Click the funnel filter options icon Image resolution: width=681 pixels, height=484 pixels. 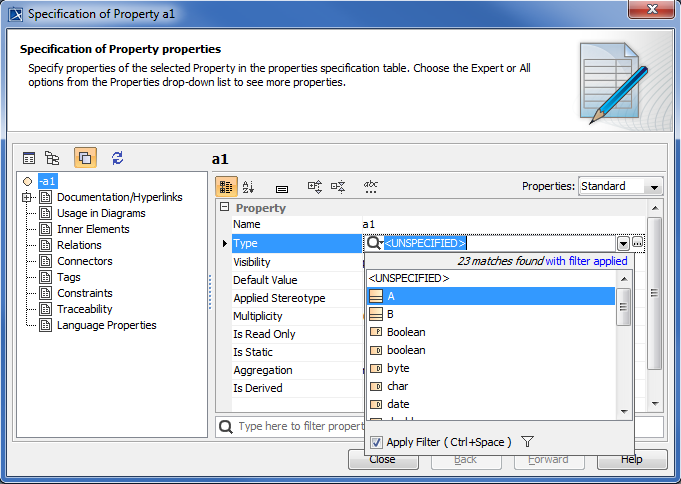pyautogui.click(x=527, y=442)
